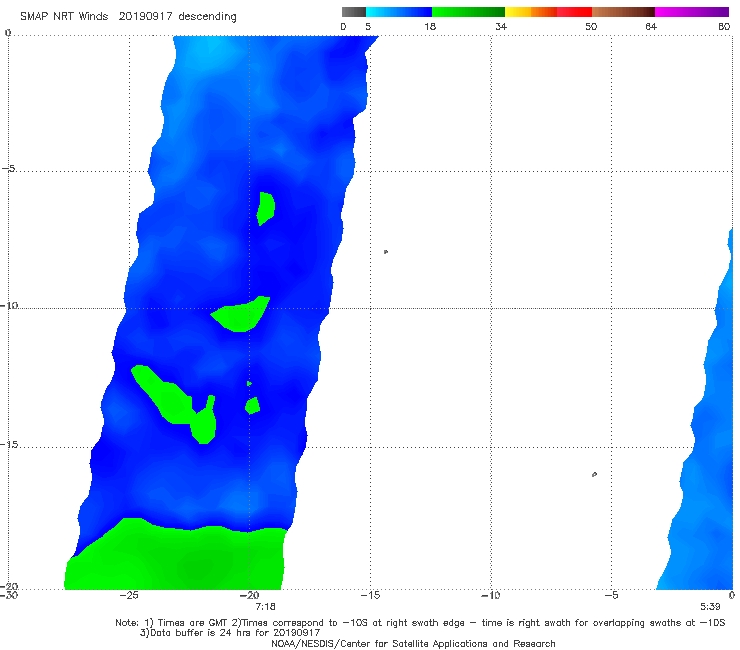
Task: Pick the brown segment of the color bar
Action: point(623,12)
